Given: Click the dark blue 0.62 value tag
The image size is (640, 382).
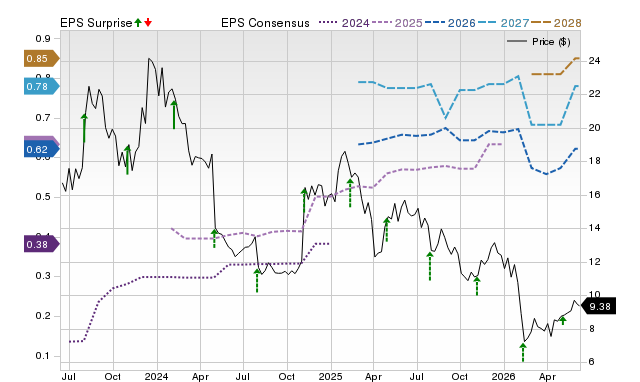Looking at the screenshot, I should 42,149.
